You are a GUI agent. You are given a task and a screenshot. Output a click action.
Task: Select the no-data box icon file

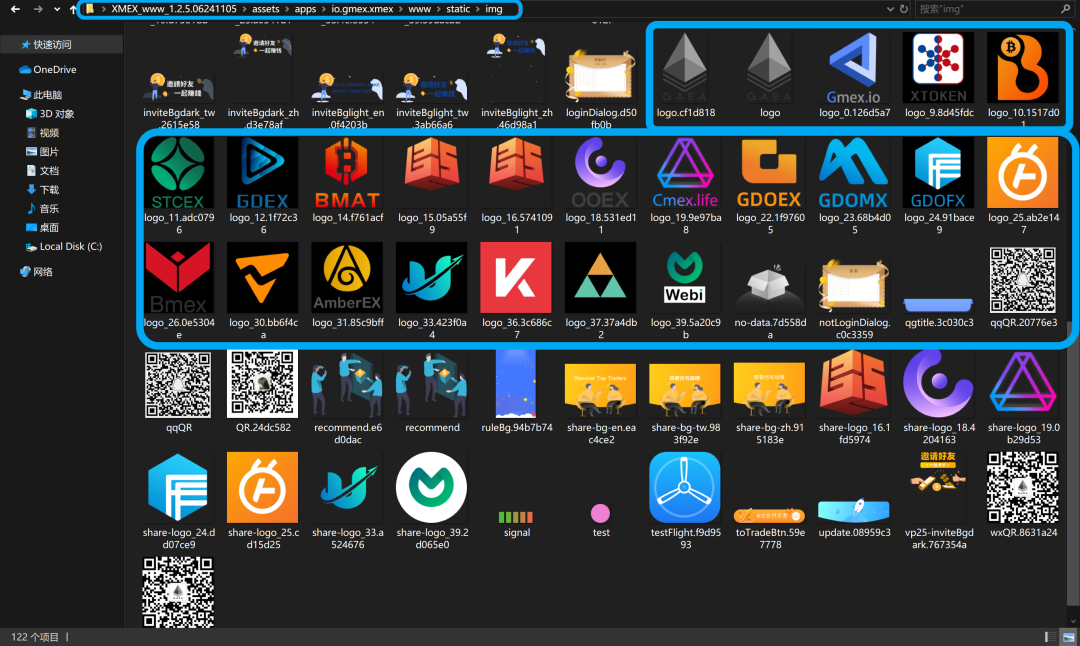[768, 285]
